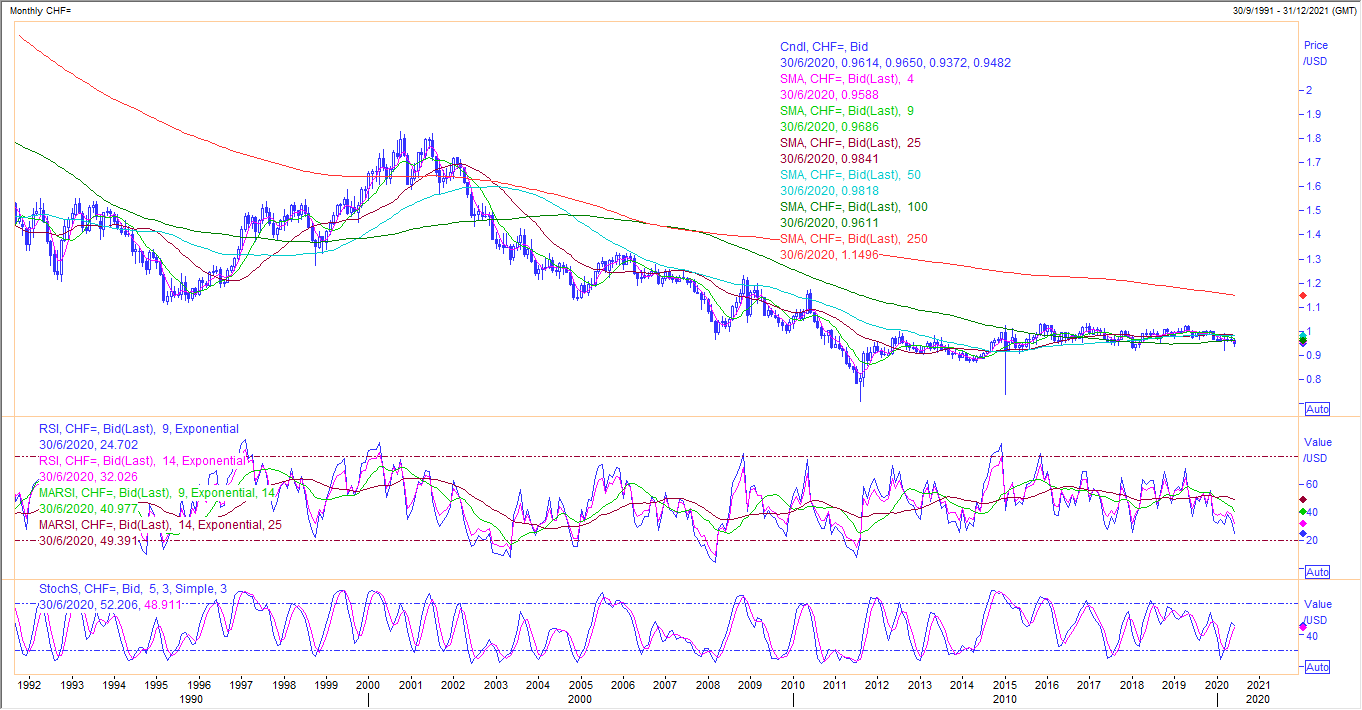Click the decade label '1990' below the years
The width and height of the screenshot is (1362, 710).
(x=191, y=700)
